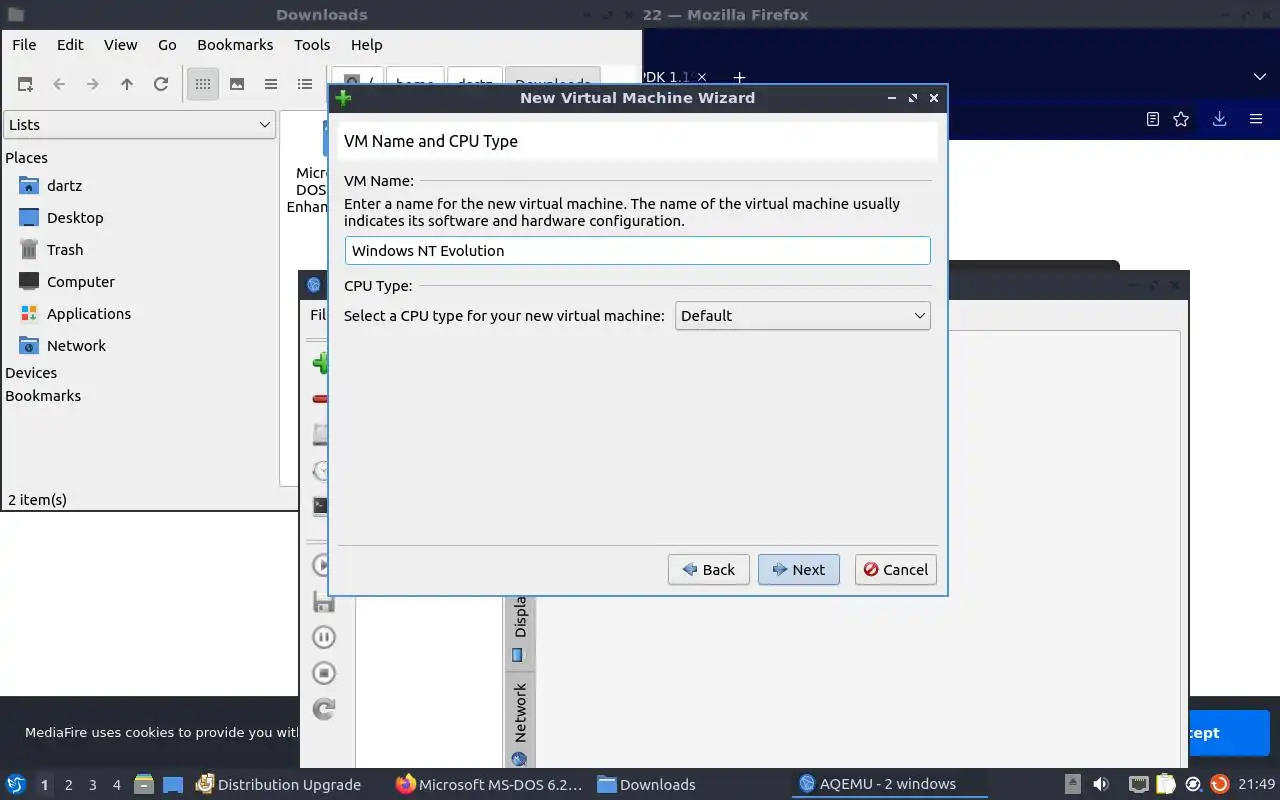Expand the Firefox list all tabs chevron
Viewport: 1280px width, 800px height.
(1259, 77)
